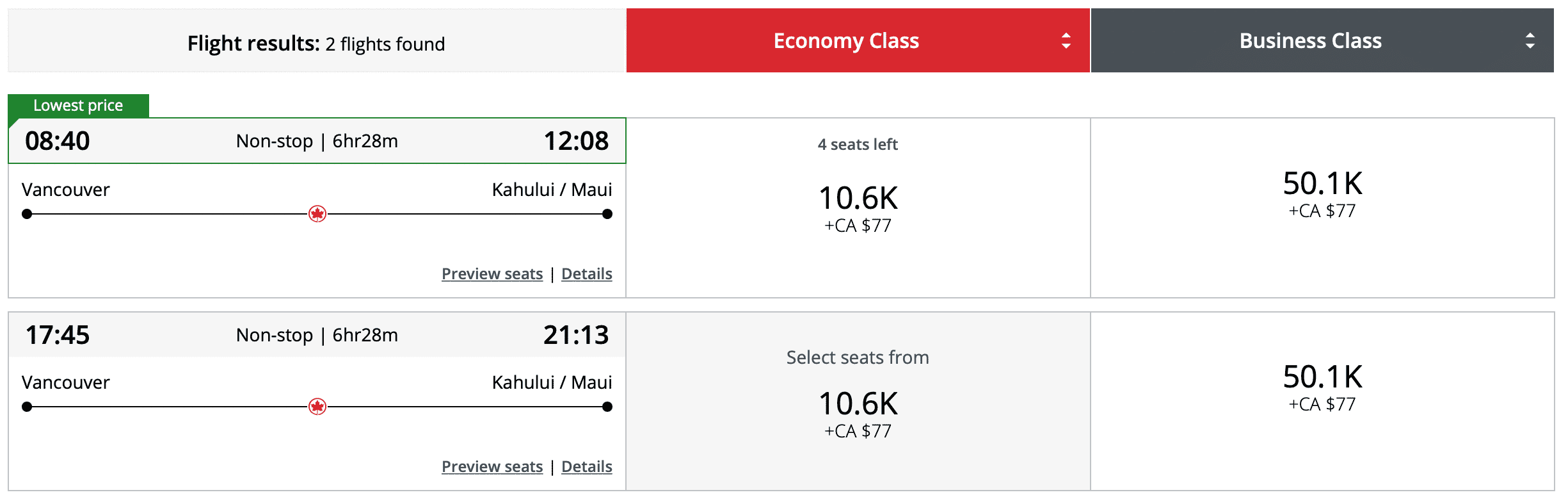This screenshot has height=497, width=1568.
Task: Choose 50.1K business fare on 08:40 flight
Action: (x=1322, y=184)
